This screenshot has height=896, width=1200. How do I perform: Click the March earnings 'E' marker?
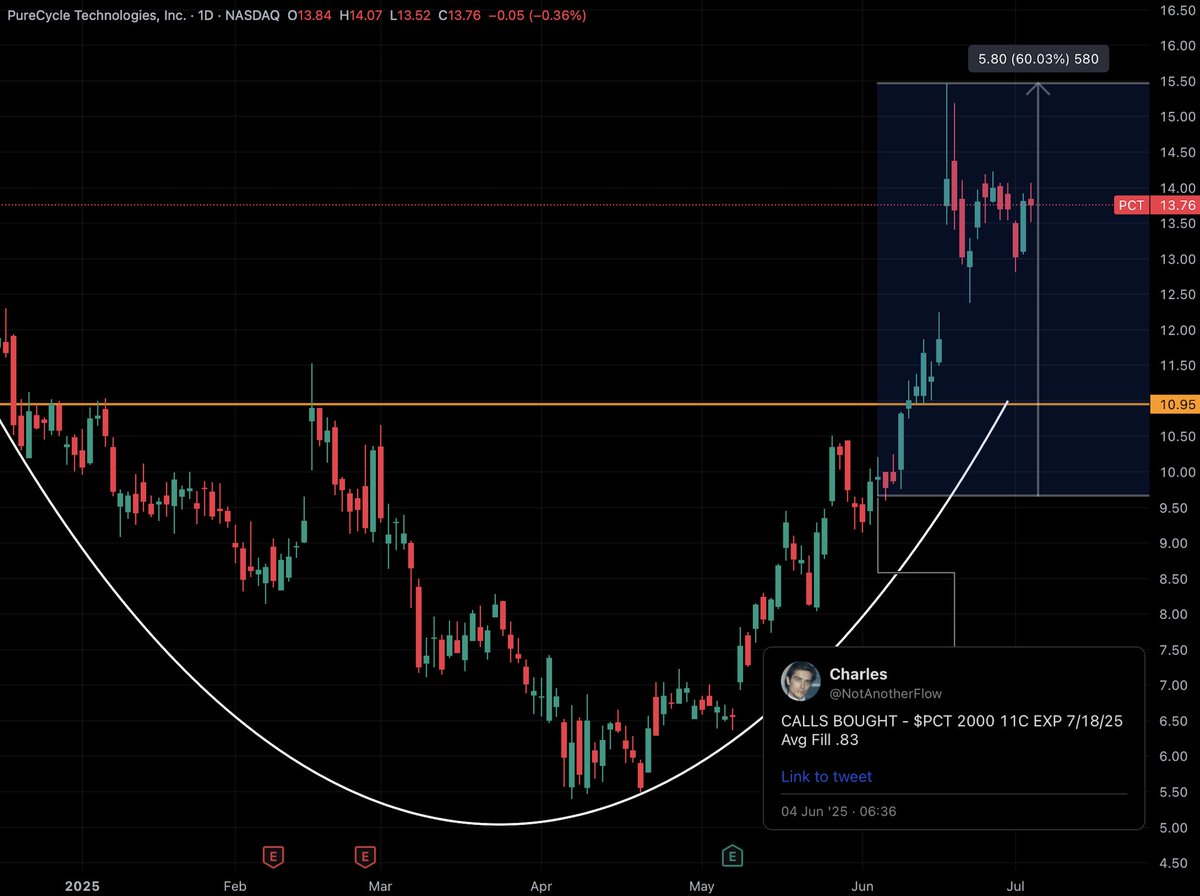tap(365, 856)
